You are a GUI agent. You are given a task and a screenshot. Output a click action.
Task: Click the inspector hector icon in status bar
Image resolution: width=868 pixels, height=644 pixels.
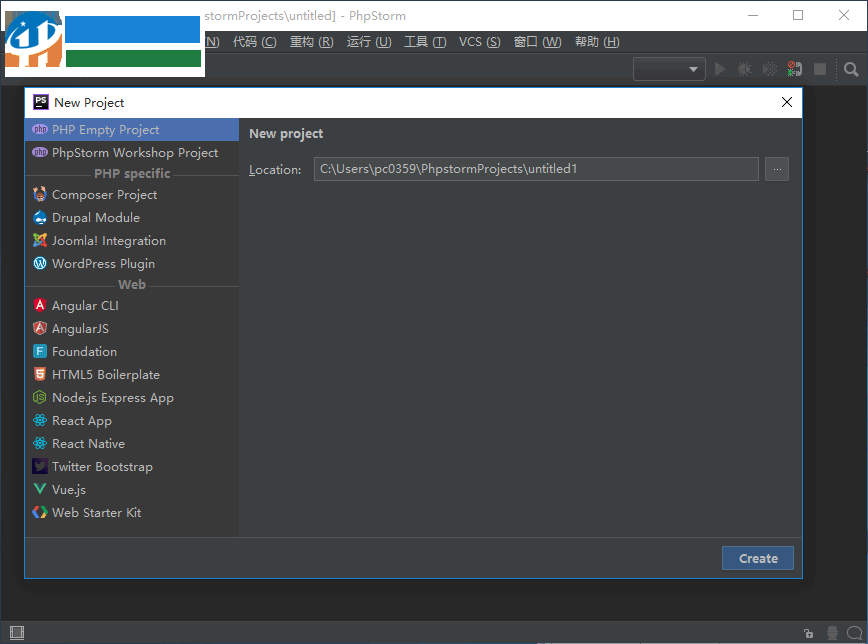tap(832, 632)
